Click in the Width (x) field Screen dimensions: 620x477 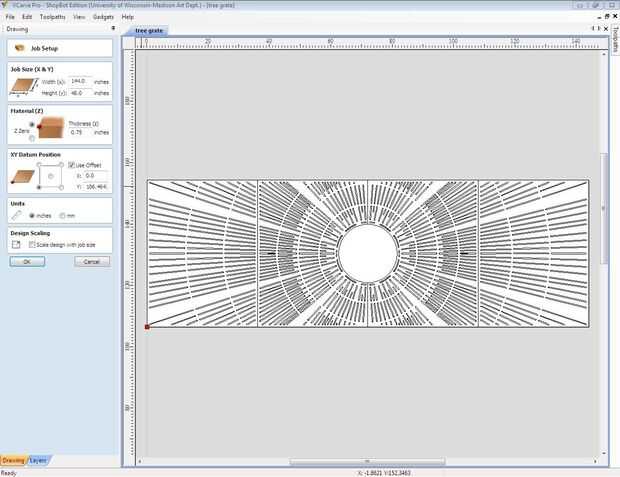pos(81,81)
